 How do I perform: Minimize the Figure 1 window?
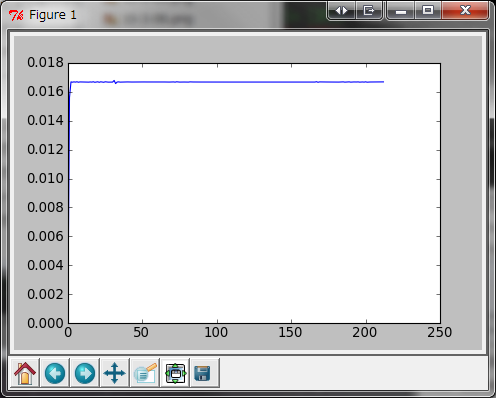[x=401, y=11]
